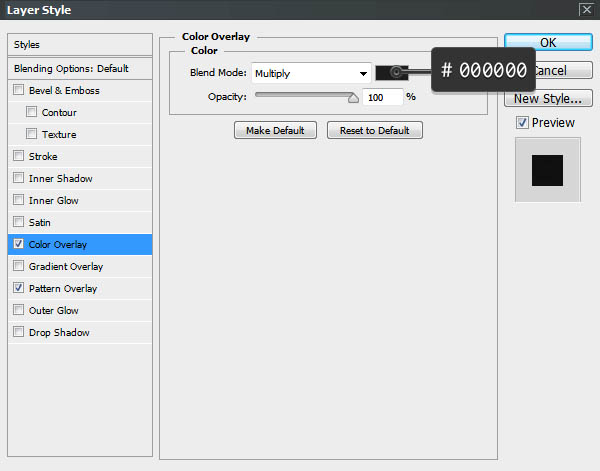Toggle the Preview checkbox
The image size is (600, 471).
(x=523, y=123)
